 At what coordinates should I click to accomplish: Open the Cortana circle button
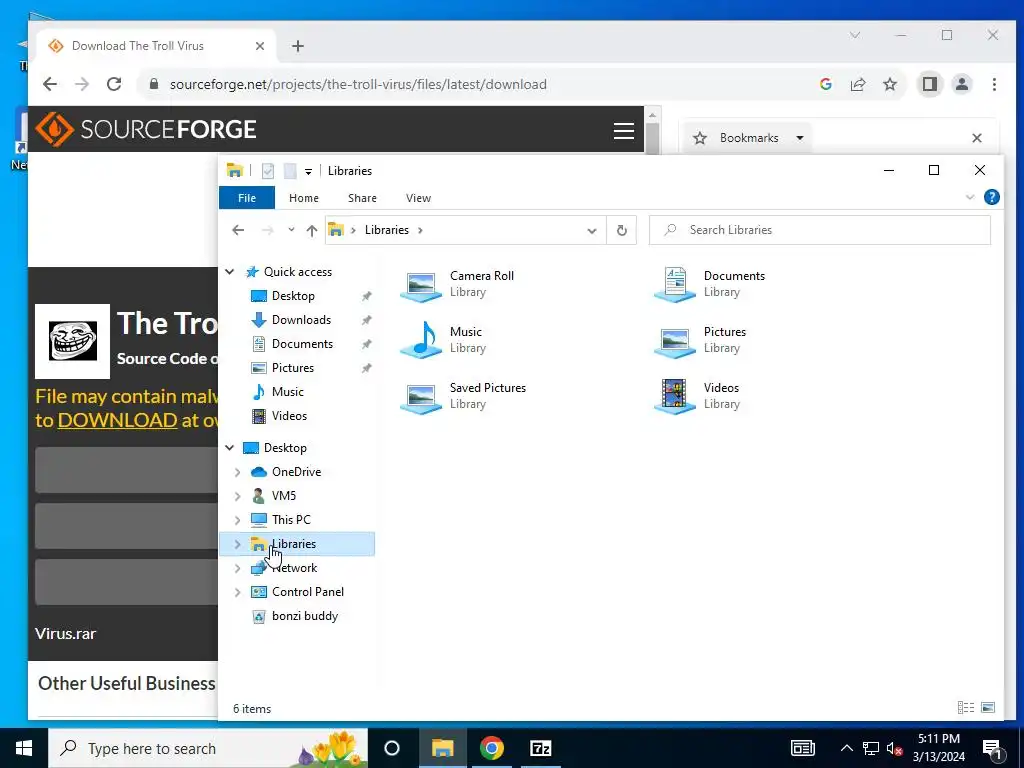coord(392,748)
